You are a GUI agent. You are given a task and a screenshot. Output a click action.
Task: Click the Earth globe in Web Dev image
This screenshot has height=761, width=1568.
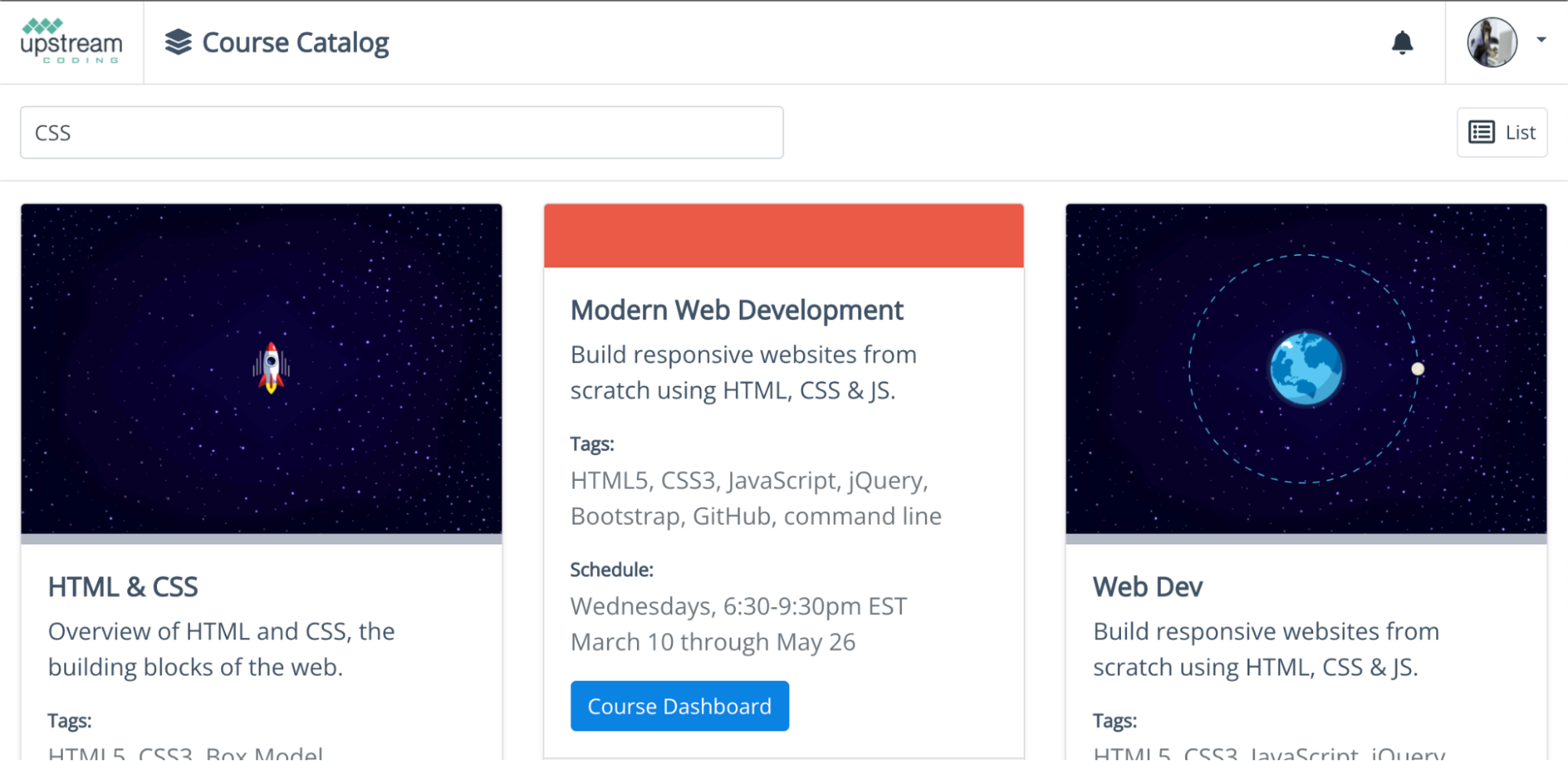coord(1305,369)
